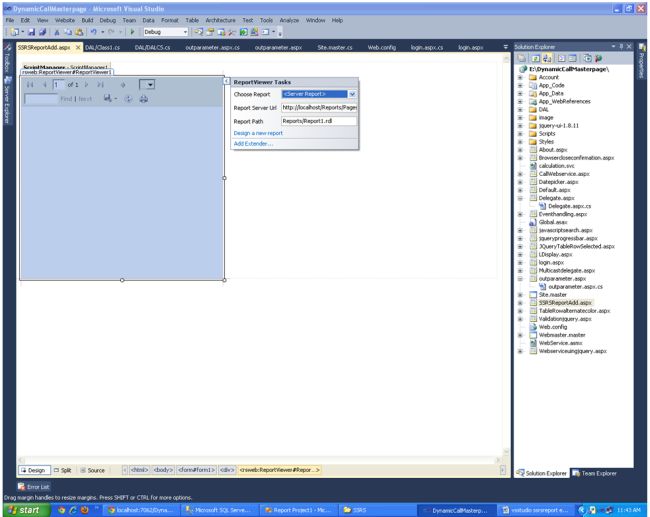Click the View Code icon in Solution Explorer
Screen dimensions: 650x517
click(x=561, y=58)
